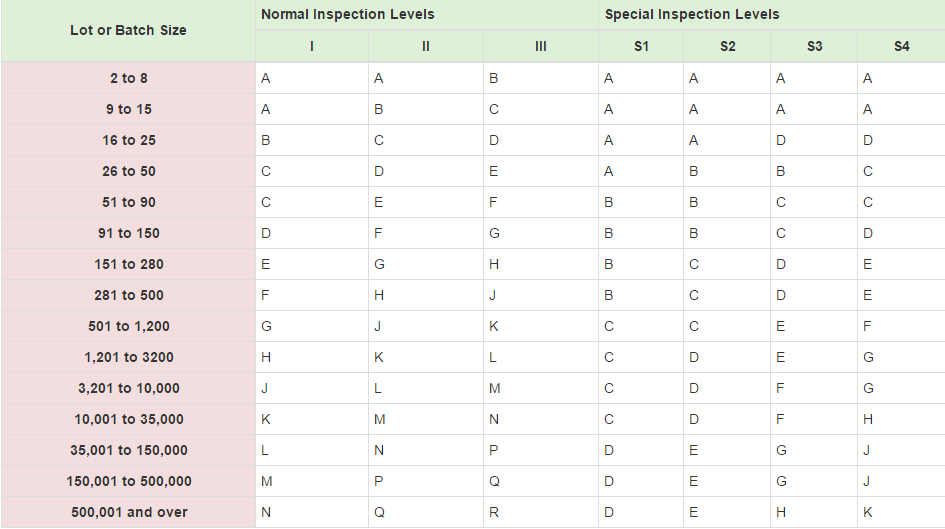Click the "500,001 and over" row label

(x=128, y=512)
